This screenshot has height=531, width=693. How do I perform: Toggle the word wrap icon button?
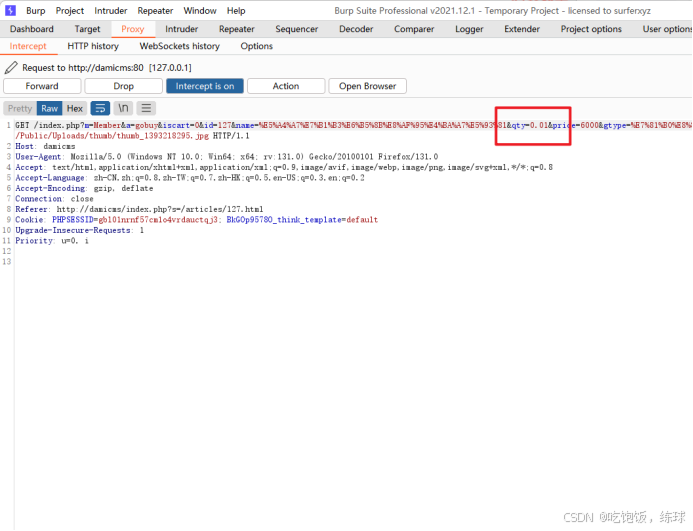click(100, 108)
